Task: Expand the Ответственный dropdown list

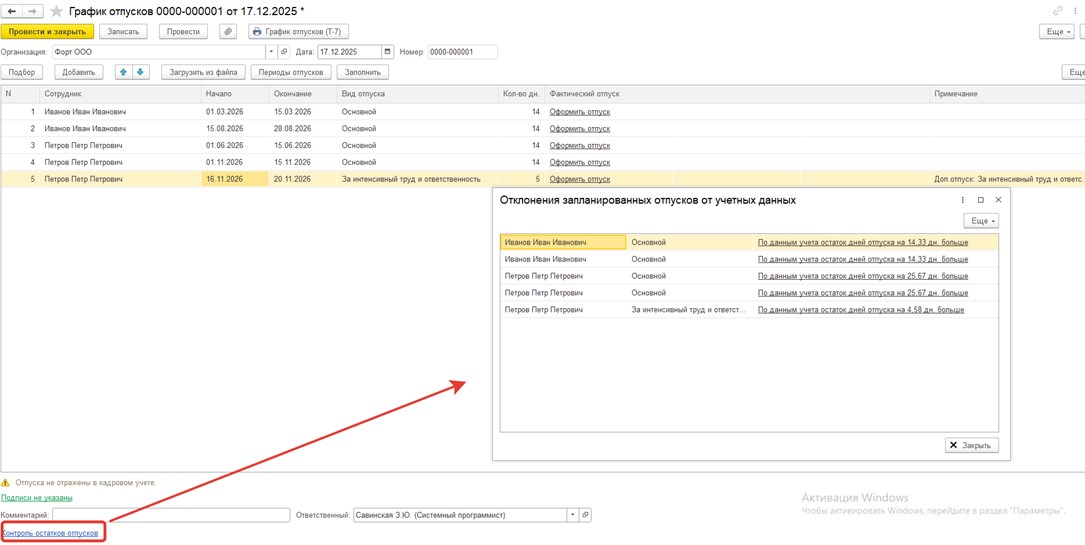Action: click(x=572, y=515)
